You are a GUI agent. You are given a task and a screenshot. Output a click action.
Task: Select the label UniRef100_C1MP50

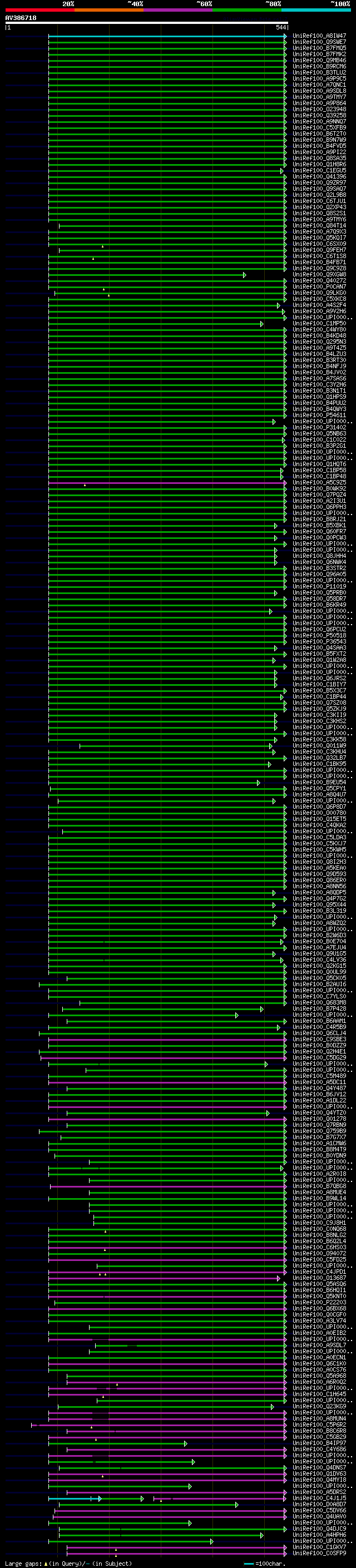point(319,324)
